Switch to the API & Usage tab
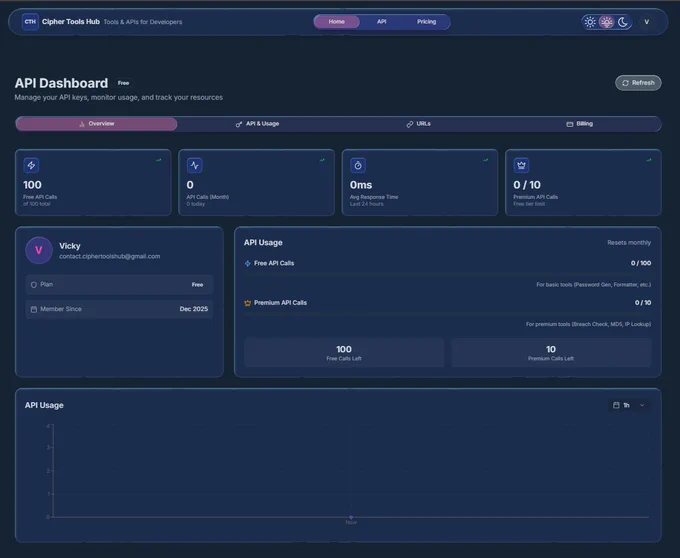Image resolution: width=680 pixels, height=558 pixels. (x=257, y=124)
